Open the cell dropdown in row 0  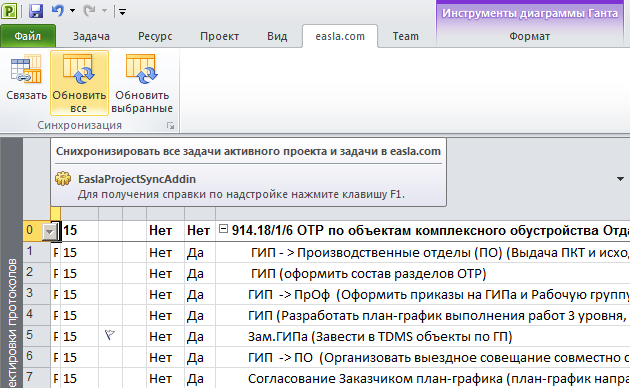pos(50,232)
